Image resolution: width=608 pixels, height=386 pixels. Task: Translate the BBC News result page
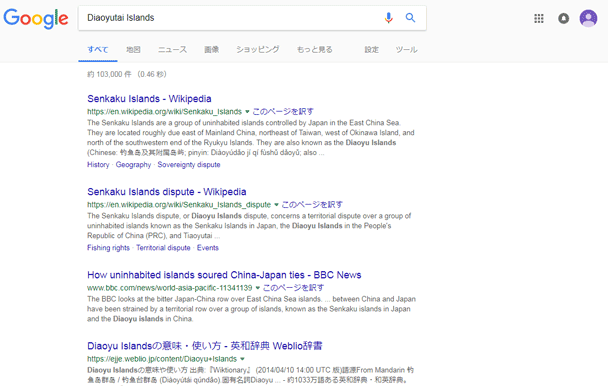point(294,287)
